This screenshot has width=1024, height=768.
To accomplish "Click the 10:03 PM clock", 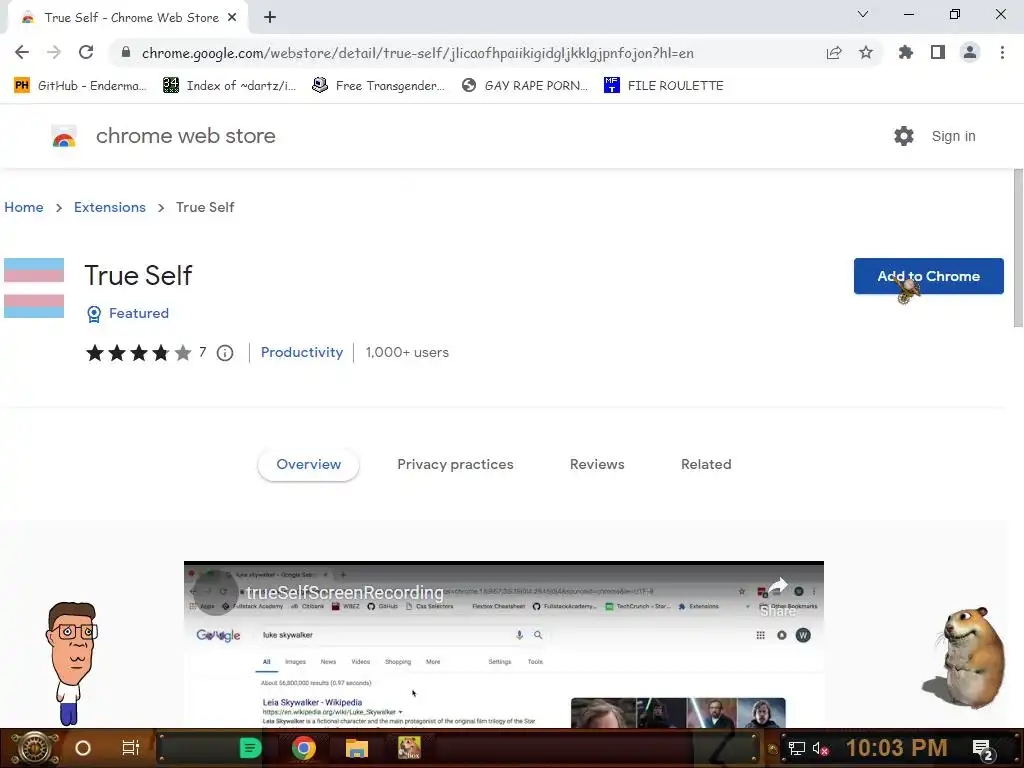I will (x=897, y=748).
